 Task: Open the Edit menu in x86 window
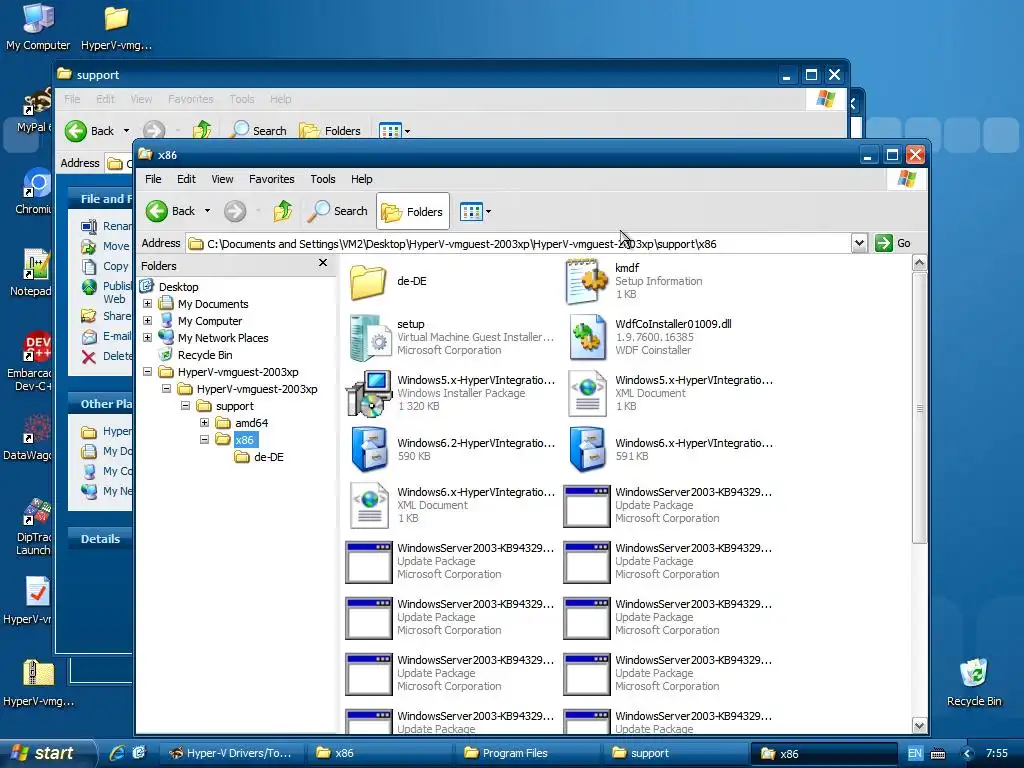click(x=186, y=179)
